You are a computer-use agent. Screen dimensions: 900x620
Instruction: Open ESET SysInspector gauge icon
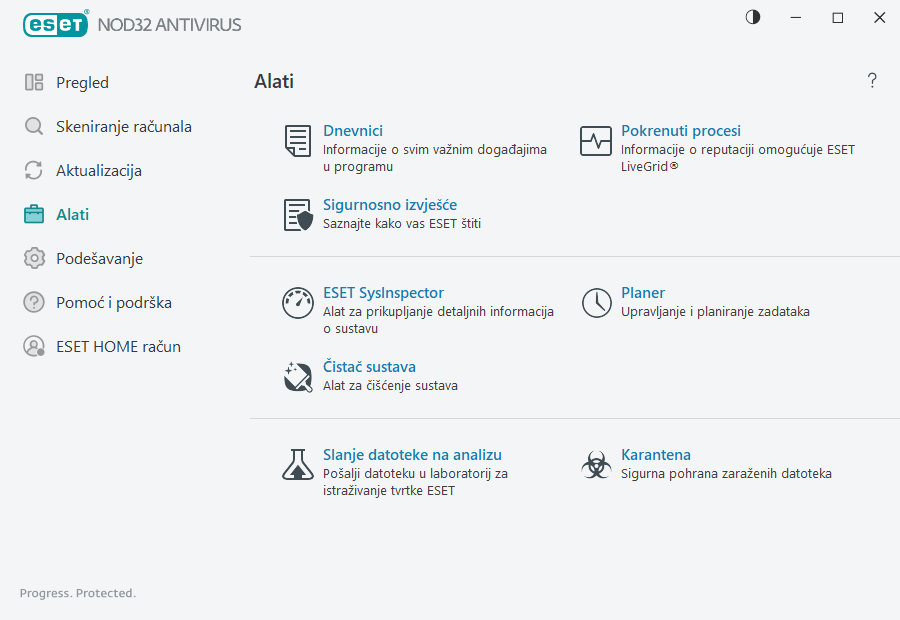[297, 303]
